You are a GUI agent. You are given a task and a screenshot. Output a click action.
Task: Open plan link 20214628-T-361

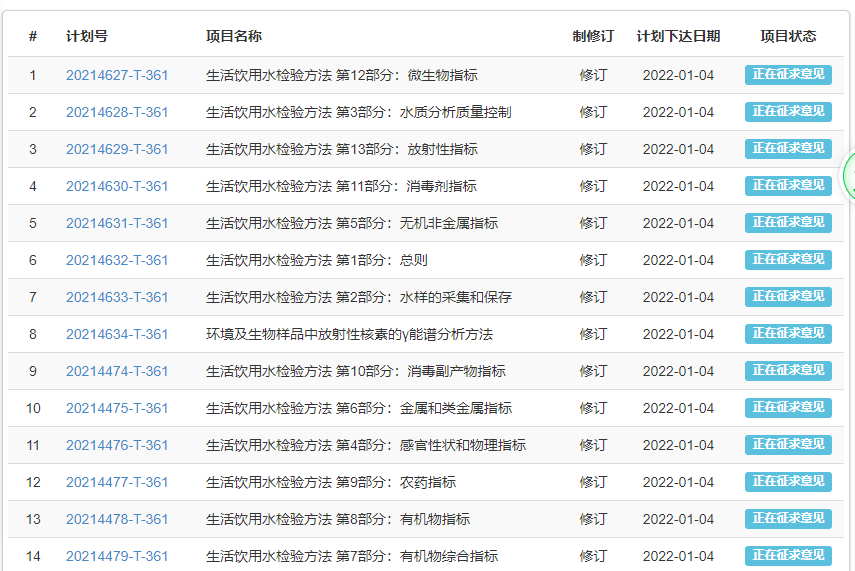point(117,112)
